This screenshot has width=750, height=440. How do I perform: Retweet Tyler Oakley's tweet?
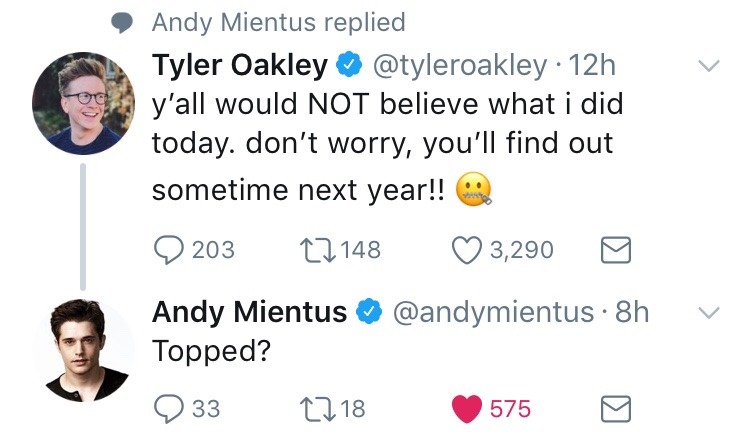pyautogui.click(x=317, y=250)
